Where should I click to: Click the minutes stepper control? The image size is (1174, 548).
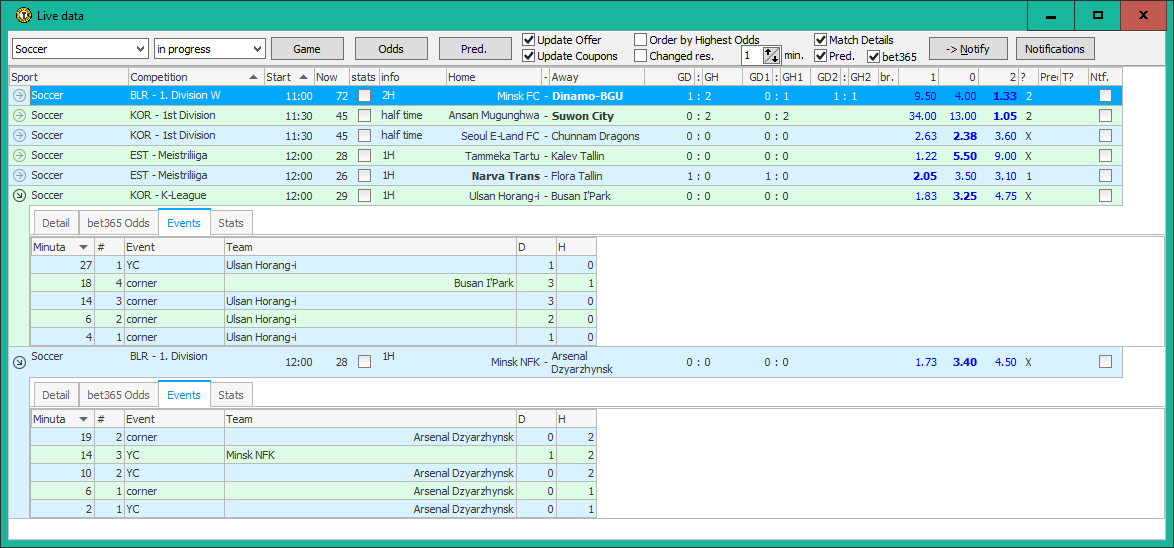pyautogui.click(x=771, y=56)
